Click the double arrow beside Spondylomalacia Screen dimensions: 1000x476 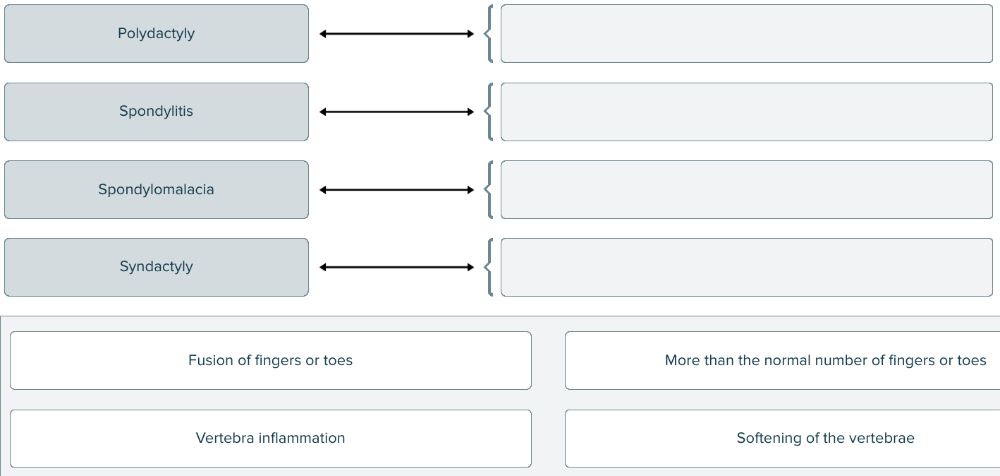pos(397,190)
